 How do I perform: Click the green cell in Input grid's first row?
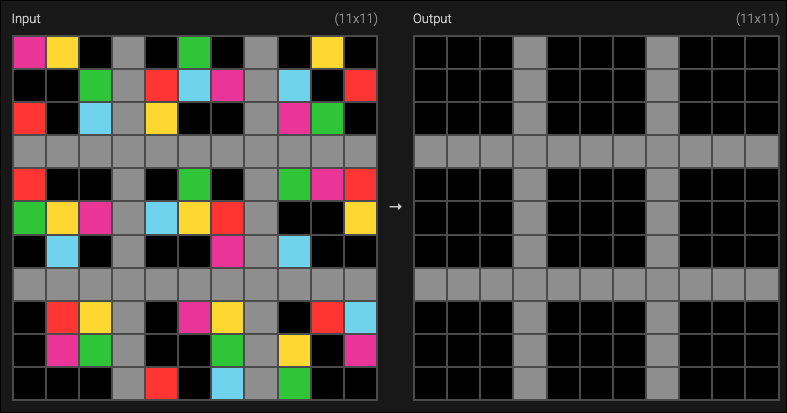tap(194, 52)
